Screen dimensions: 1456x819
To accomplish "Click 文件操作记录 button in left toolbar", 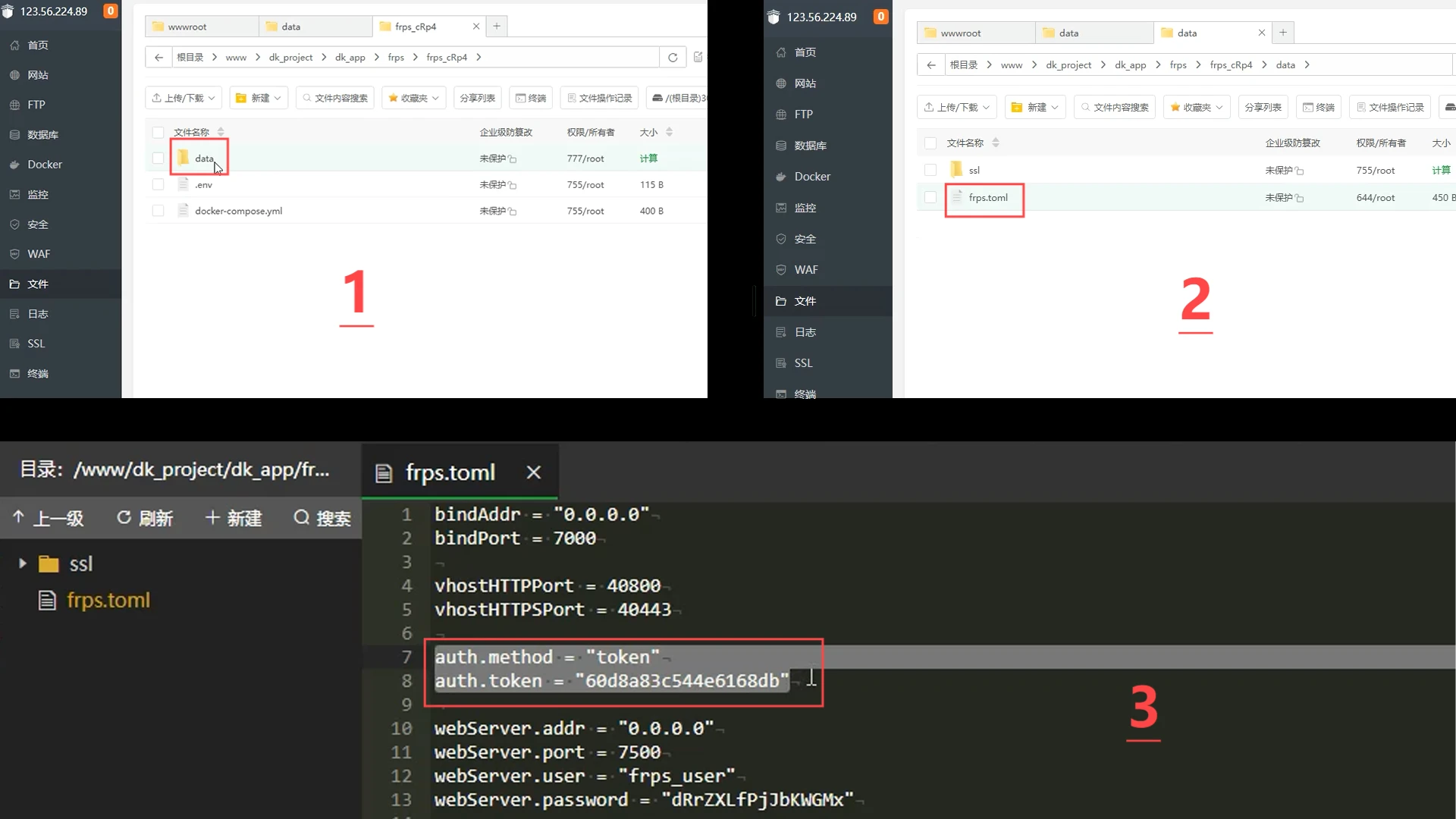I will pos(600,98).
